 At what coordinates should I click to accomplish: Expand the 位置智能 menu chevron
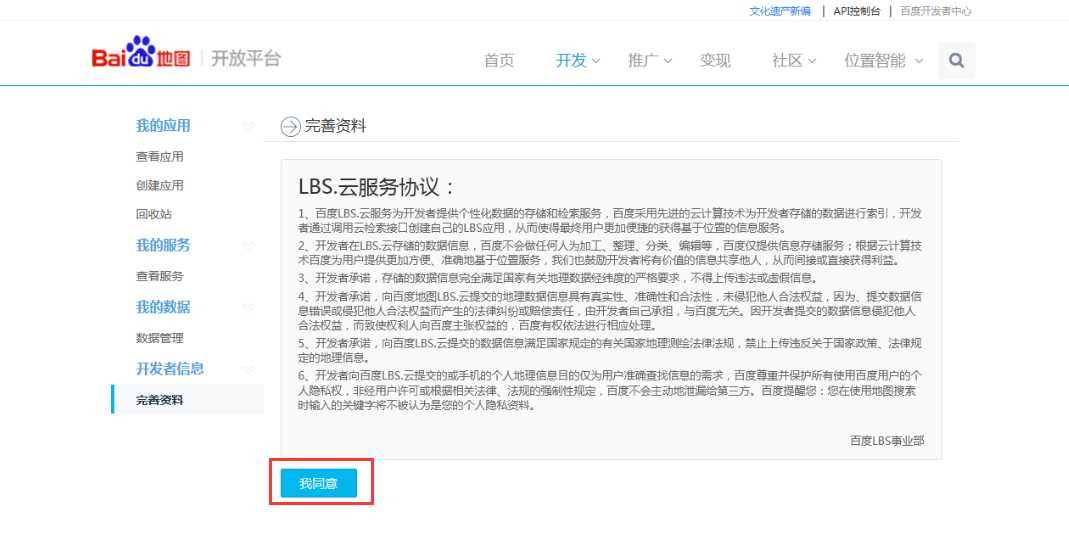pos(918,61)
